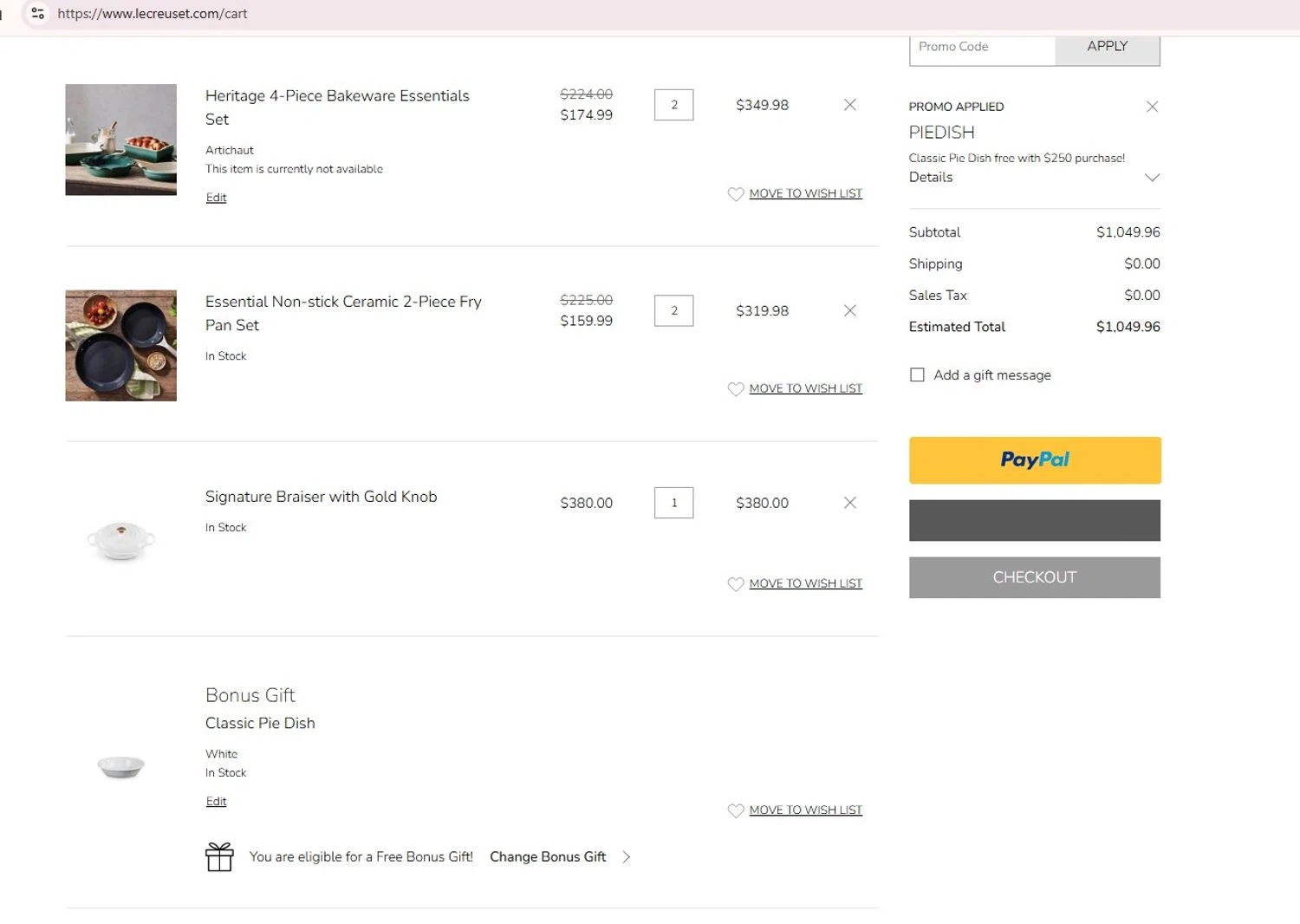1300x924 pixels.
Task: Click the dark gray payment button
Action: tap(1035, 520)
